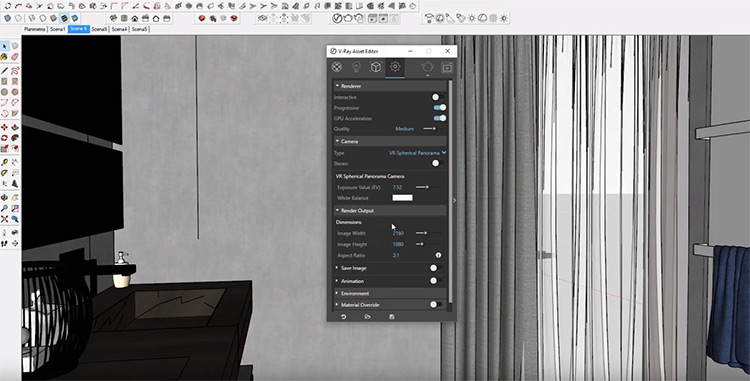
Task: Expand the Save Image section
Action: click(337, 268)
